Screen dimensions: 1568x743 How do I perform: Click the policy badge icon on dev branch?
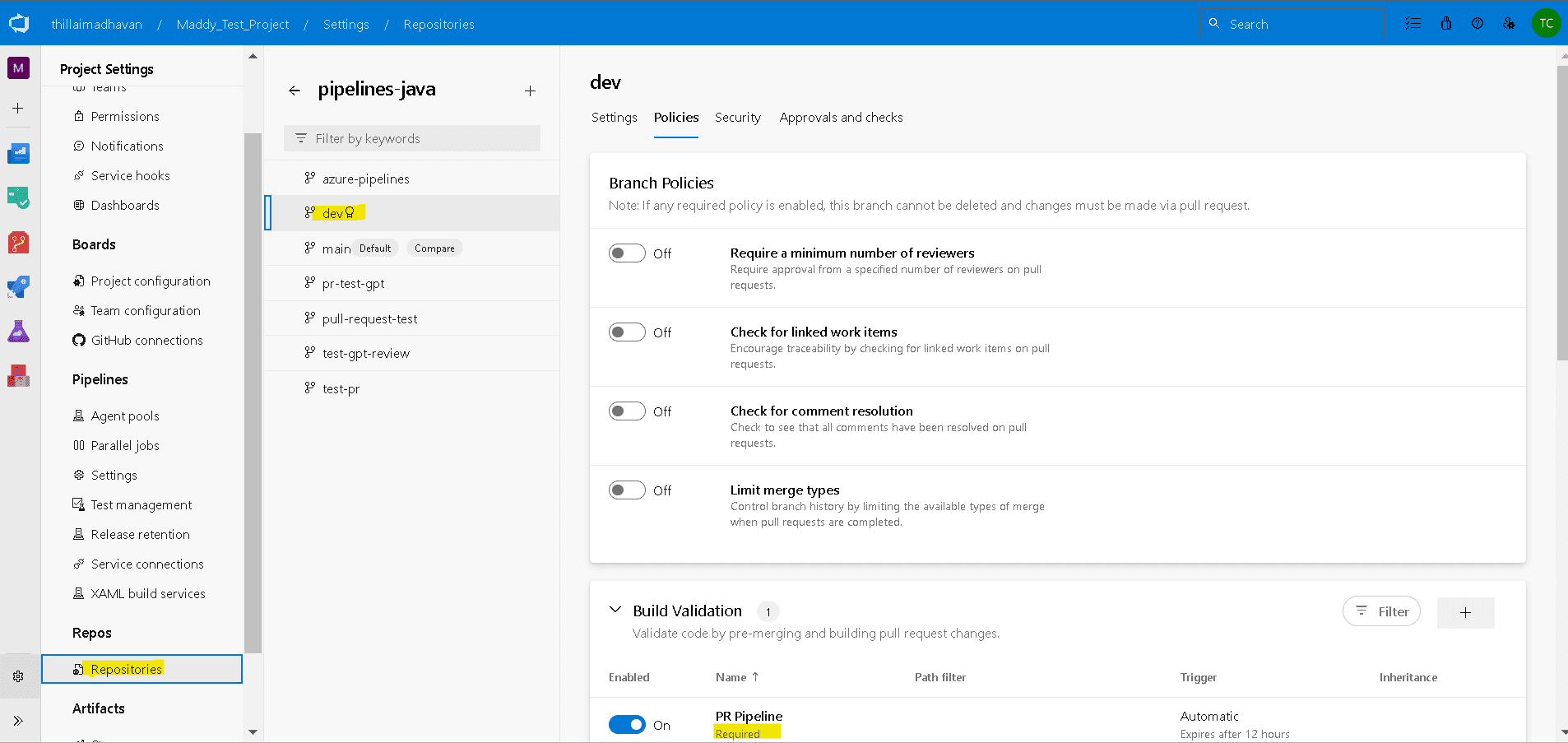point(350,212)
